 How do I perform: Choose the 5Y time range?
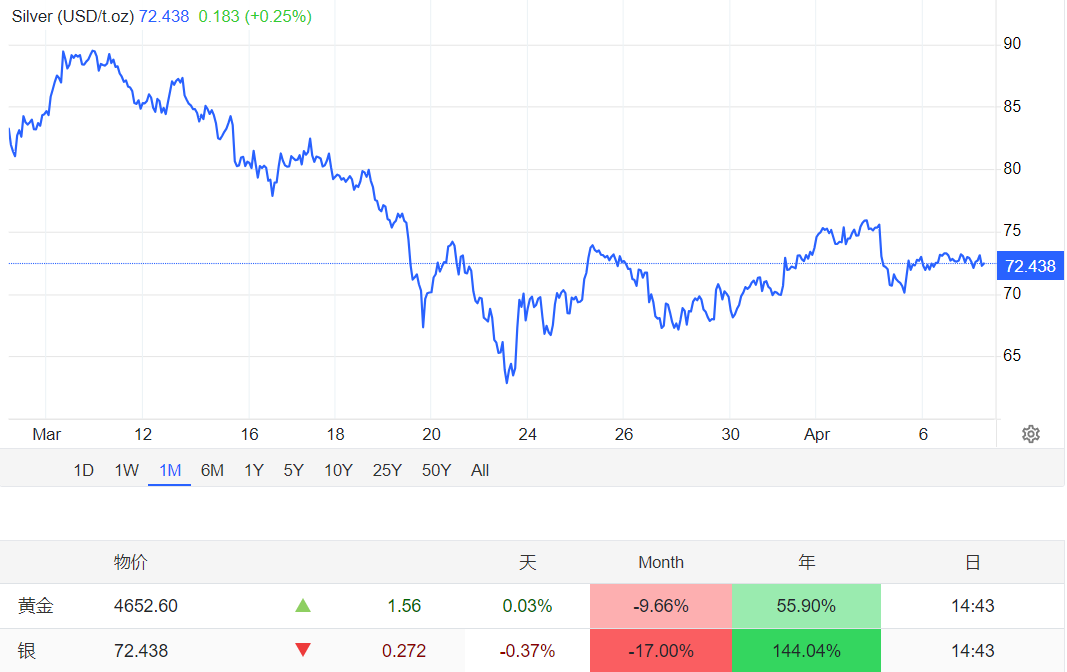pos(293,470)
